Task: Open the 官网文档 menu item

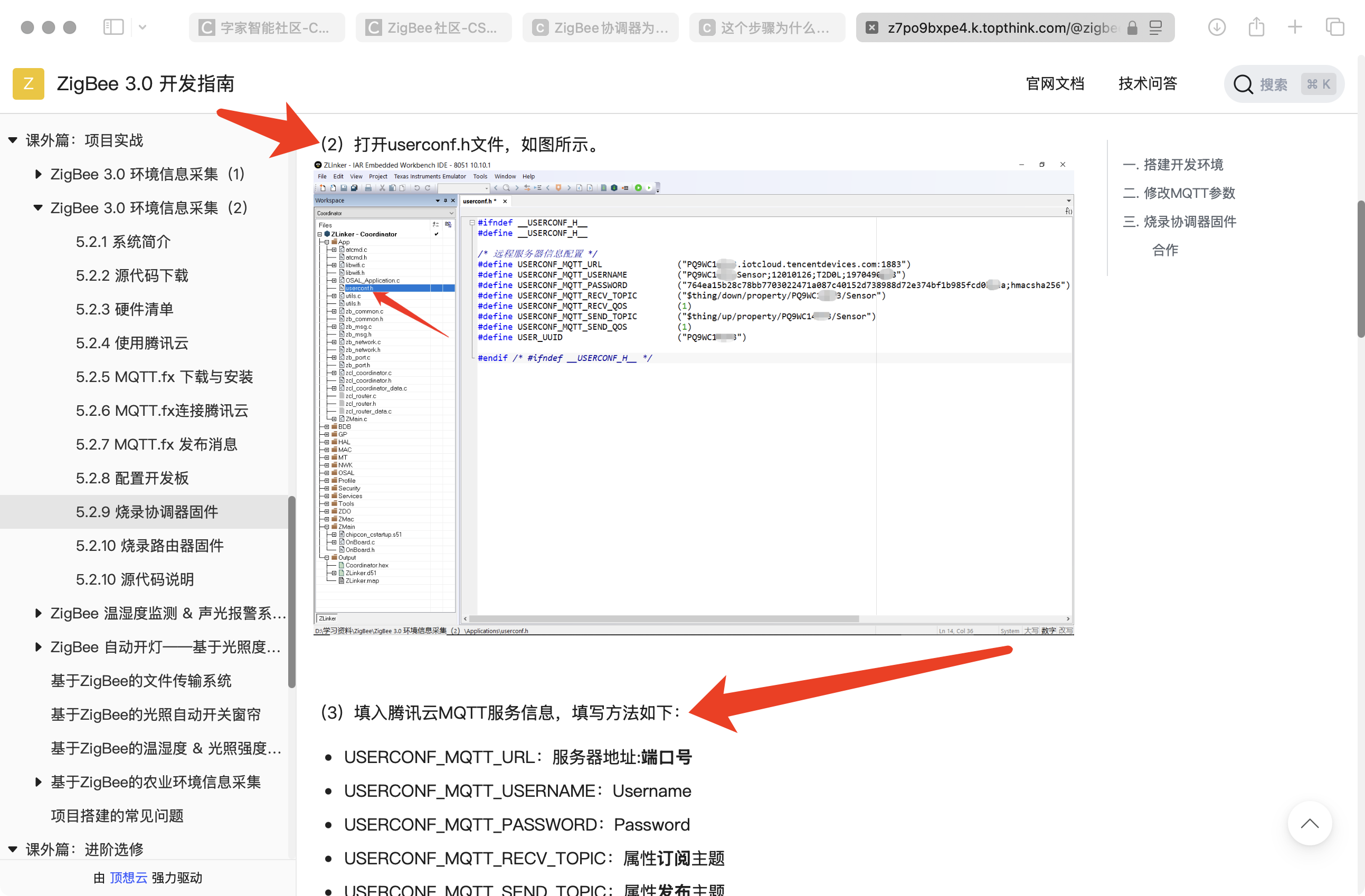Action: click(x=1055, y=84)
